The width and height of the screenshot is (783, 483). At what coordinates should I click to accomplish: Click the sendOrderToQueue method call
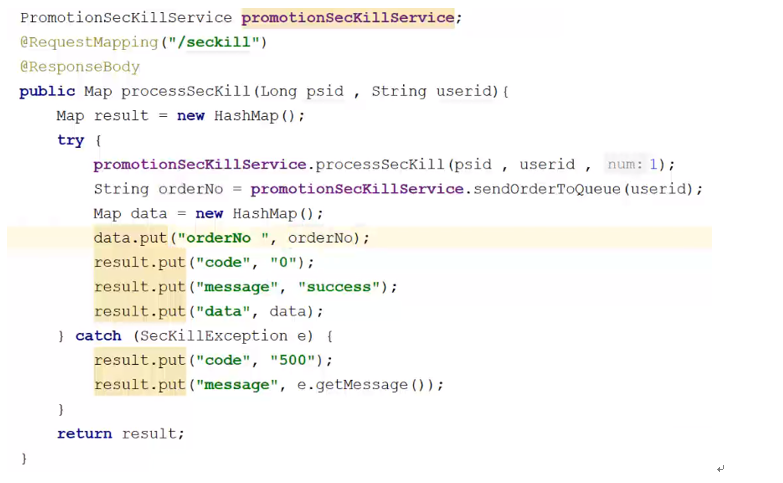click(x=547, y=189)
